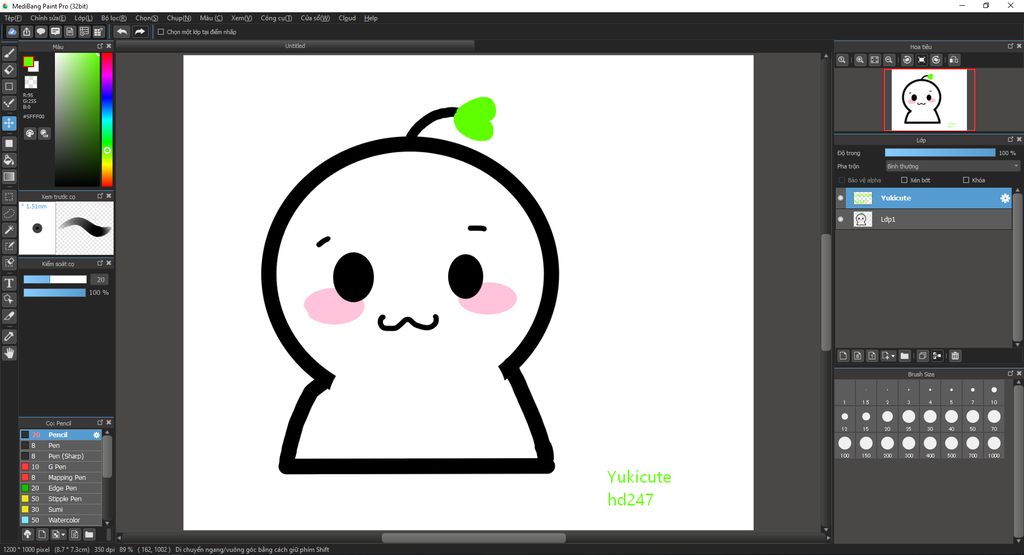Select the Eraser tool
Viewport: 1024px width, 555px height.
tap(9, 70)
